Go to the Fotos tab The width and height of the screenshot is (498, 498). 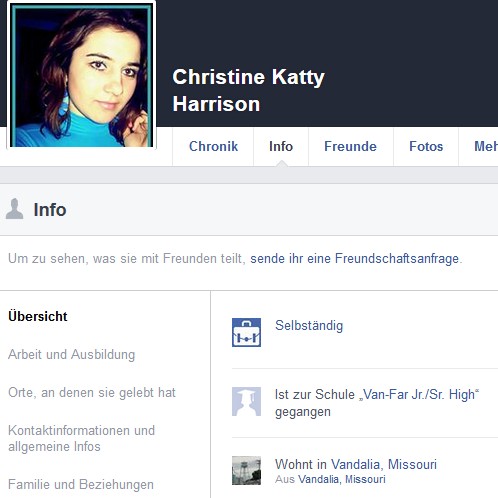(x=426, y=146)
